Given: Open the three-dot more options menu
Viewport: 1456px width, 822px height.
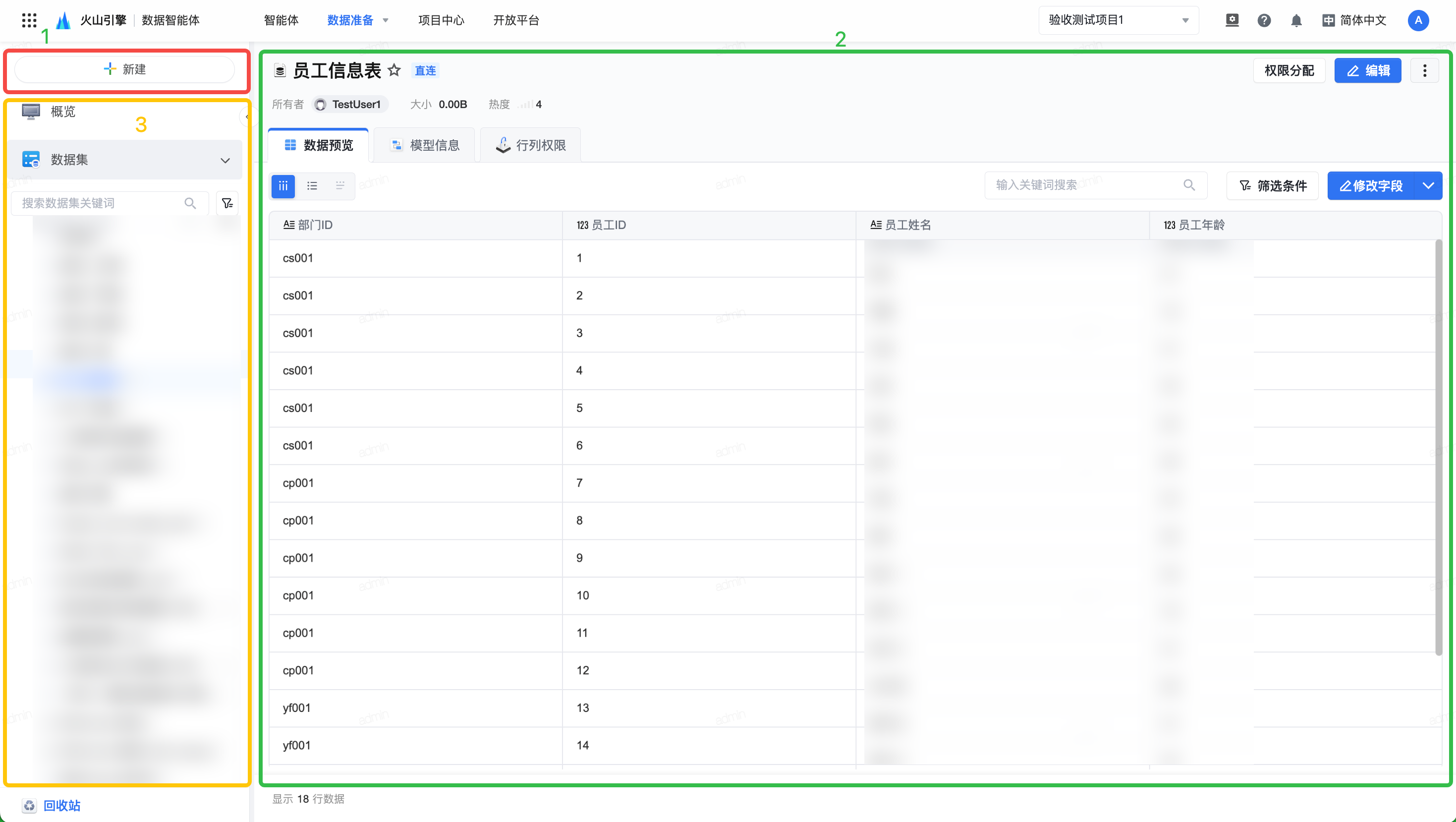Looking at the screenshot, I should [1424, 71].
